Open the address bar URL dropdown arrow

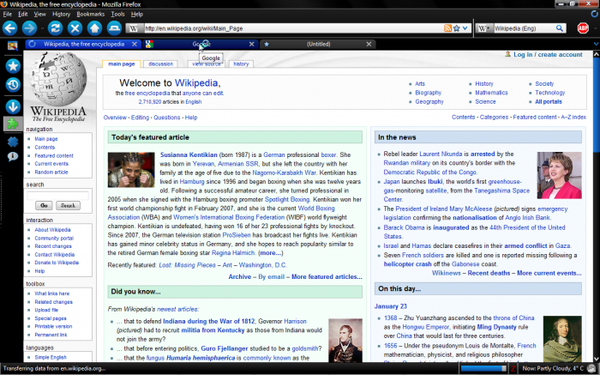click(x=465, y=28)
